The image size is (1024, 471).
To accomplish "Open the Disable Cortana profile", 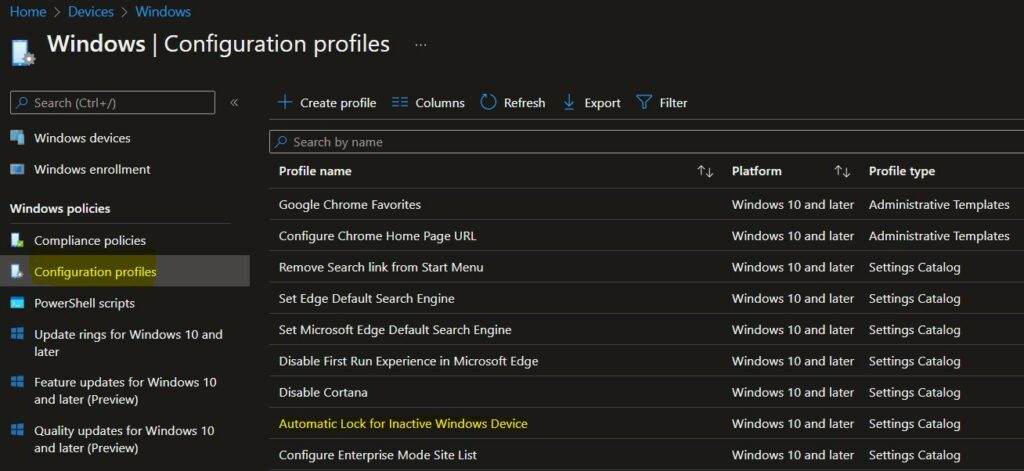I will [323, 393].
